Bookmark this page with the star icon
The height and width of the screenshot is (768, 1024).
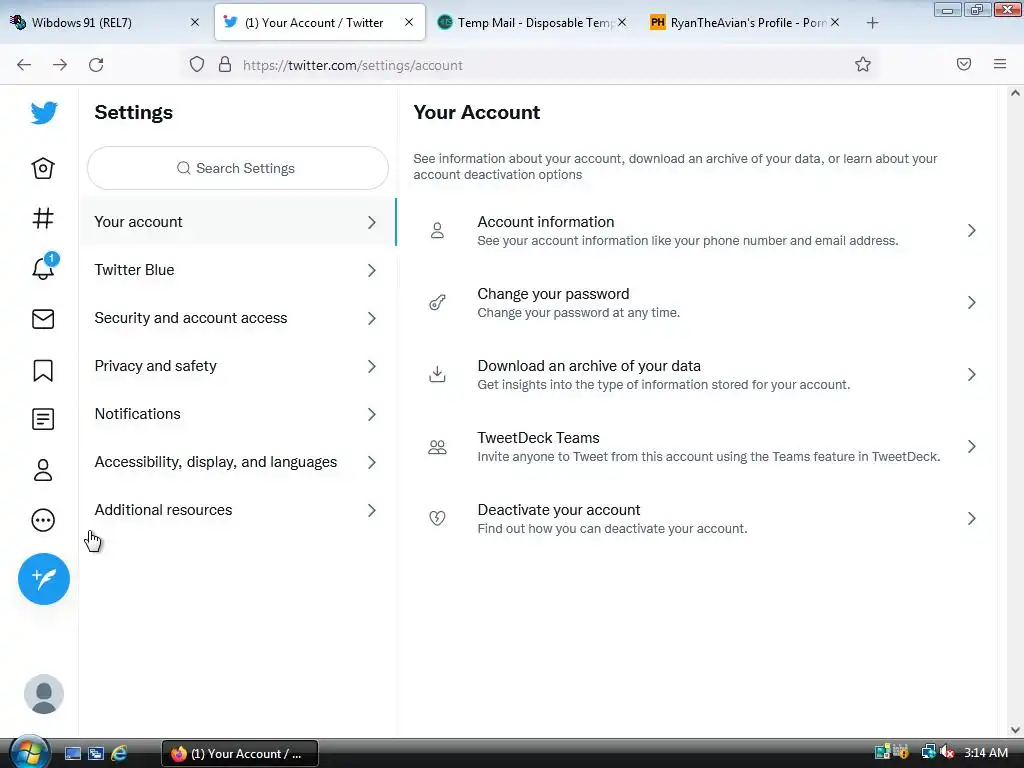863,64
